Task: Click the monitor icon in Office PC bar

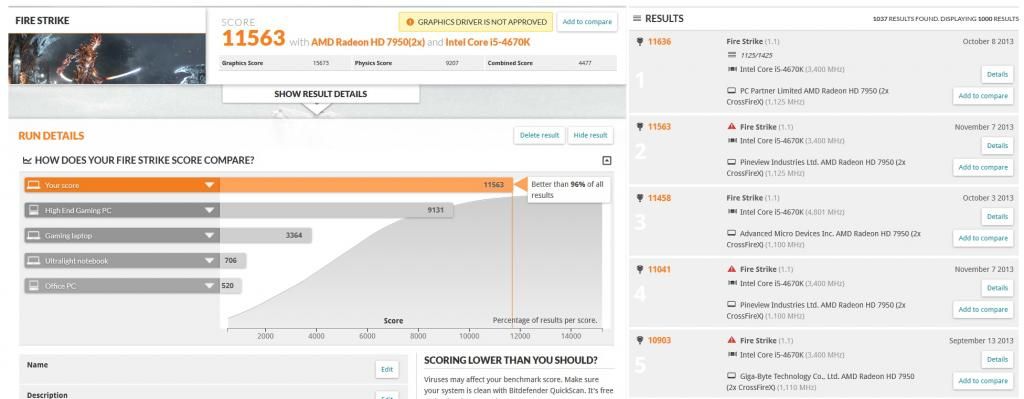Action: coord(34,285)
